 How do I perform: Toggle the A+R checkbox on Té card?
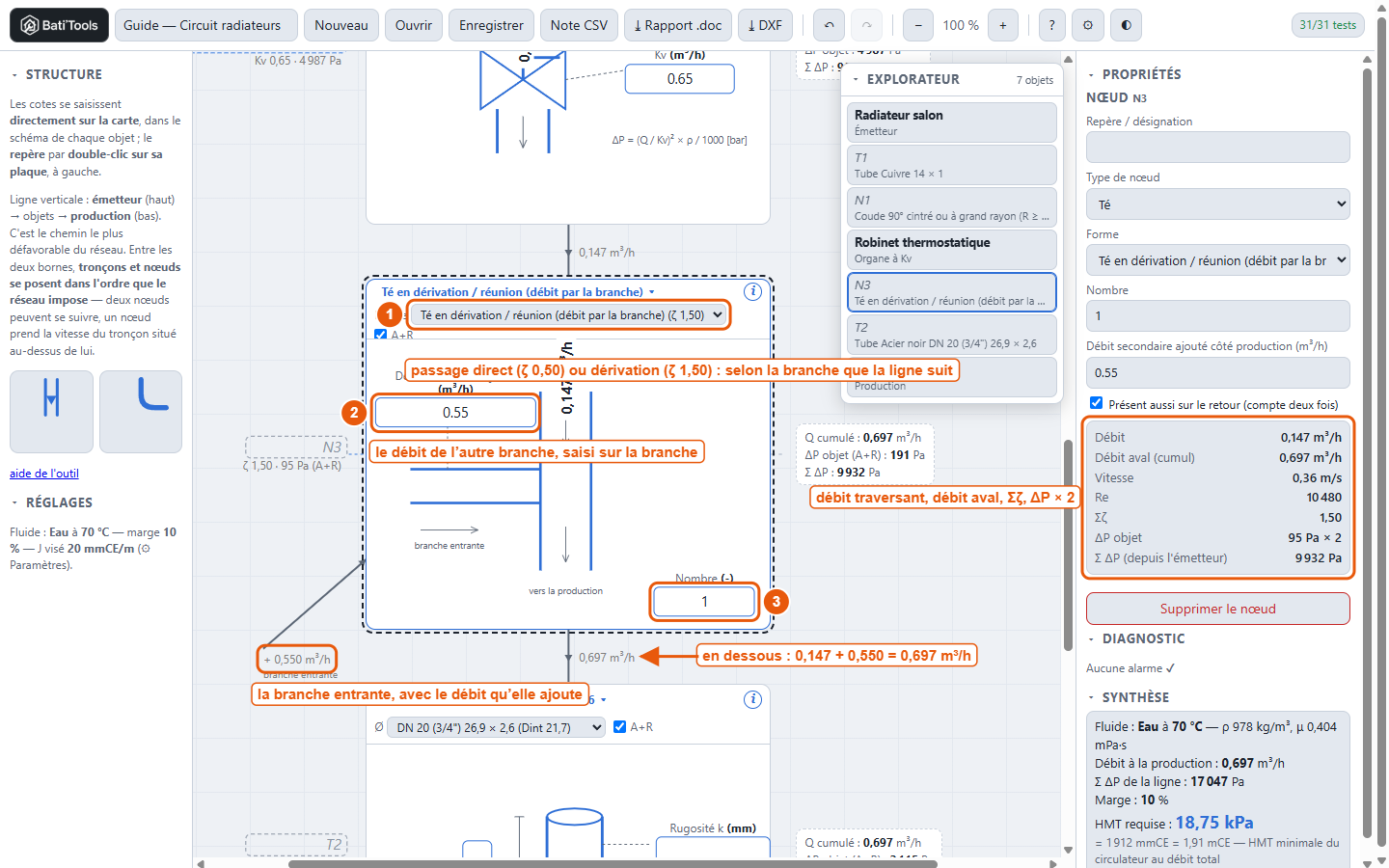(380, 335)
